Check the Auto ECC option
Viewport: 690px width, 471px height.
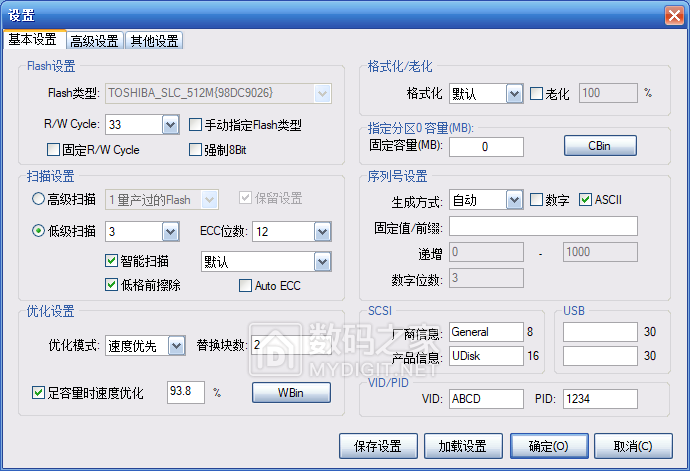click(x=246, y=286)
